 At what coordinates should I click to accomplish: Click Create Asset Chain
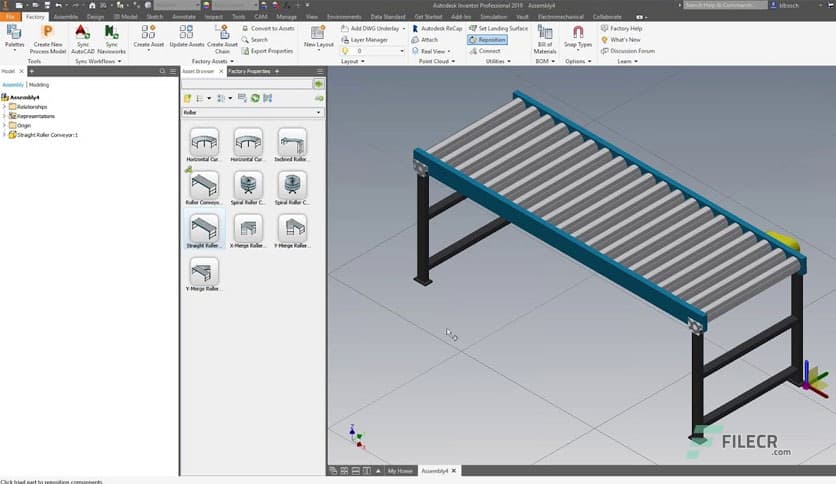coord(222,38)
